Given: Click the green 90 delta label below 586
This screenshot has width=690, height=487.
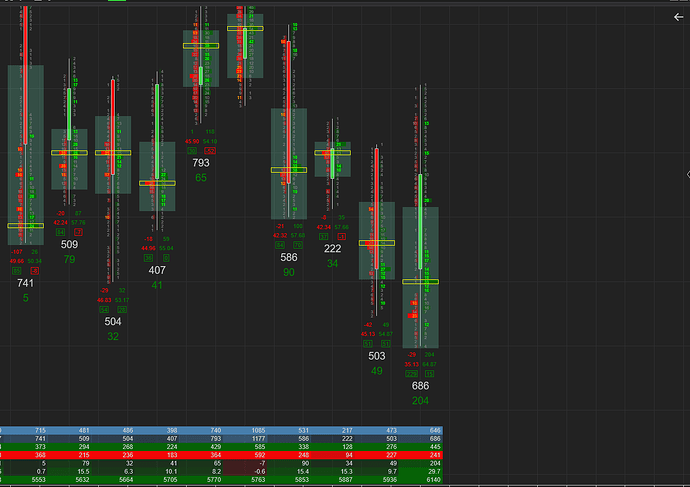Looking at the screenshot, I should tap(289, 272).
